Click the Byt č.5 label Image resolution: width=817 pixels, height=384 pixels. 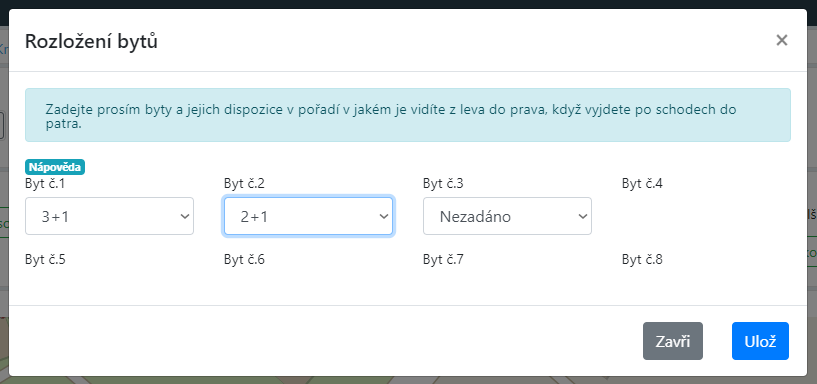point(45,259)
